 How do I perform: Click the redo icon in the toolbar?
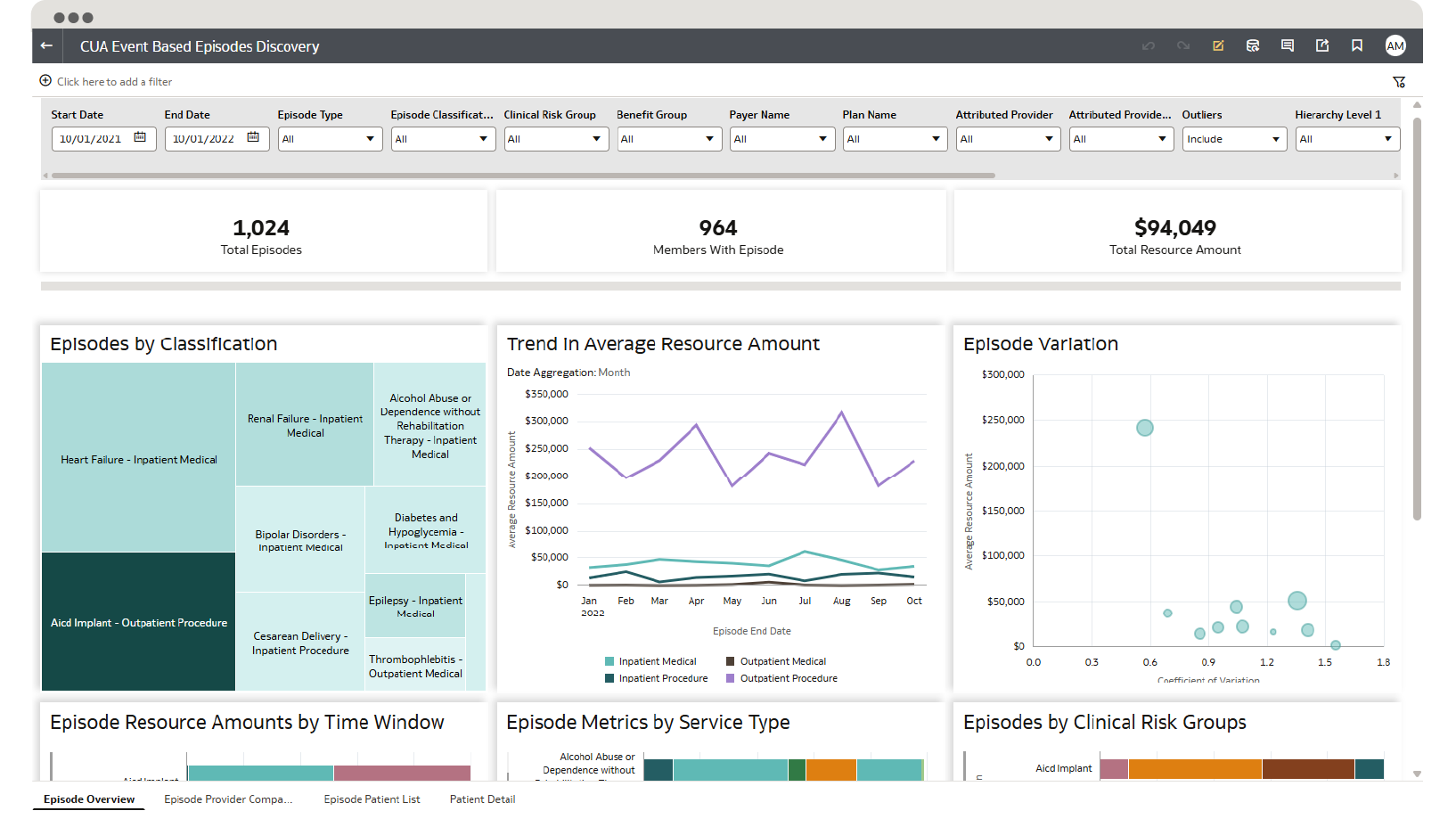point(1182,45)
